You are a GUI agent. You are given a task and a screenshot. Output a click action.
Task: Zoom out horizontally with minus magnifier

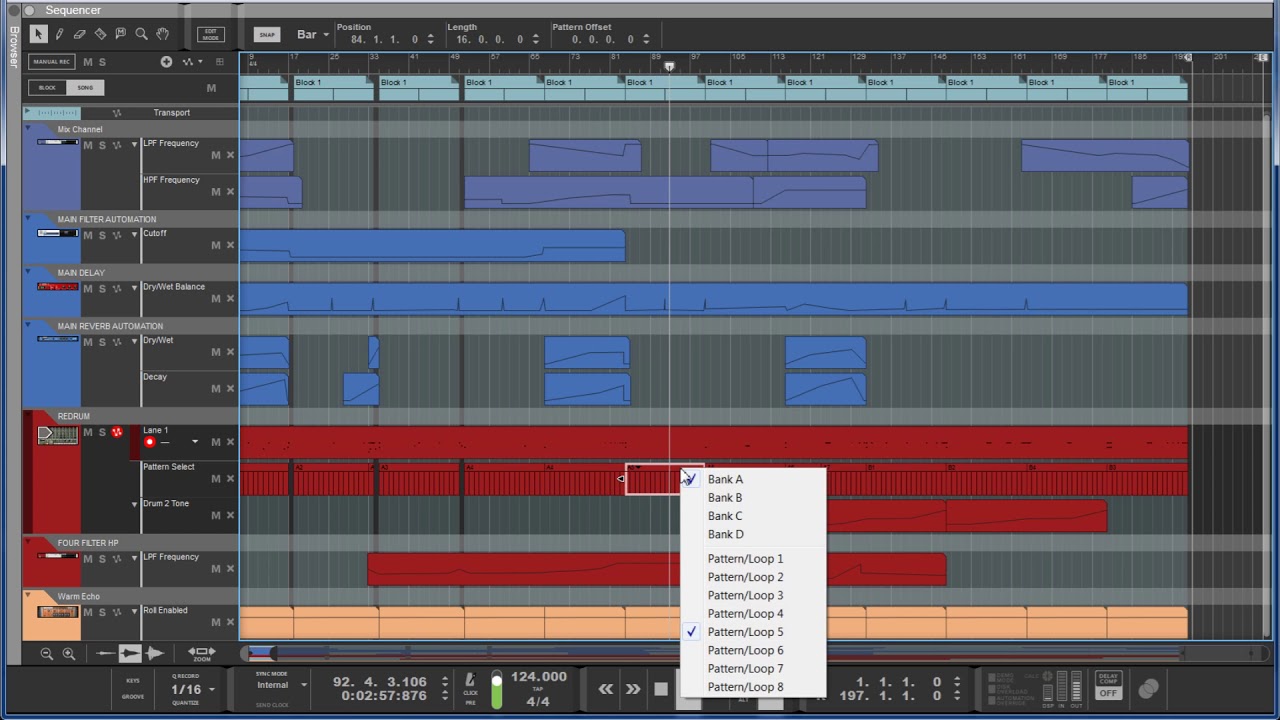click(x=46, y=654)
